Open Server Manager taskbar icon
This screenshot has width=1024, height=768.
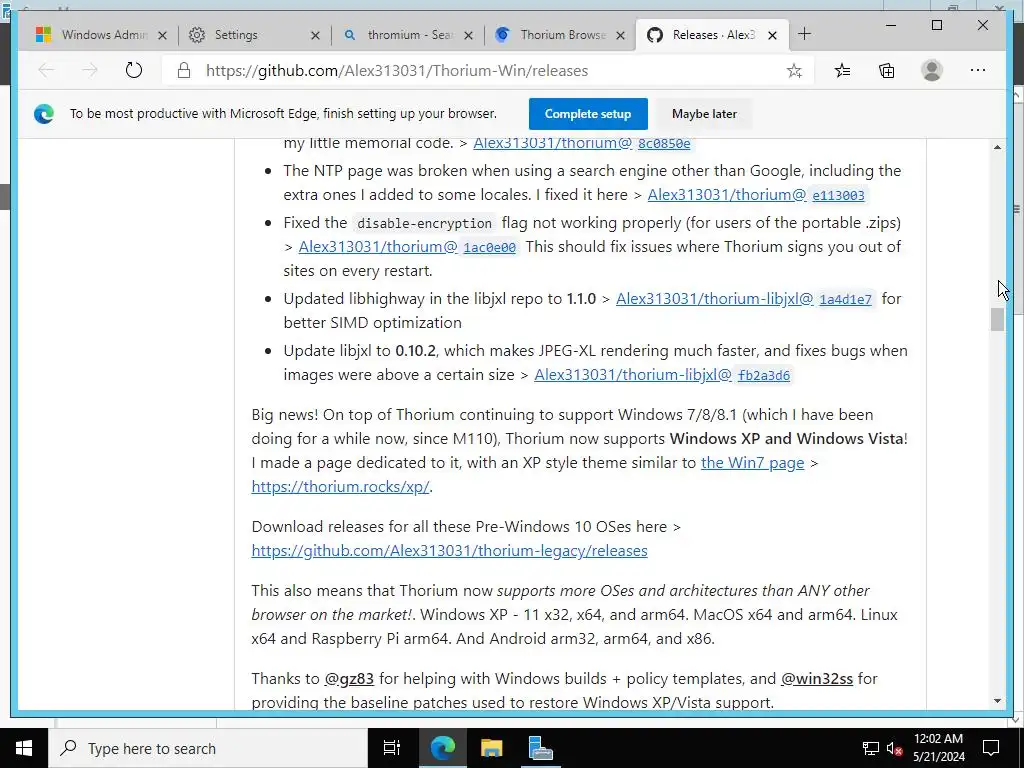click(x=540, y=748)
